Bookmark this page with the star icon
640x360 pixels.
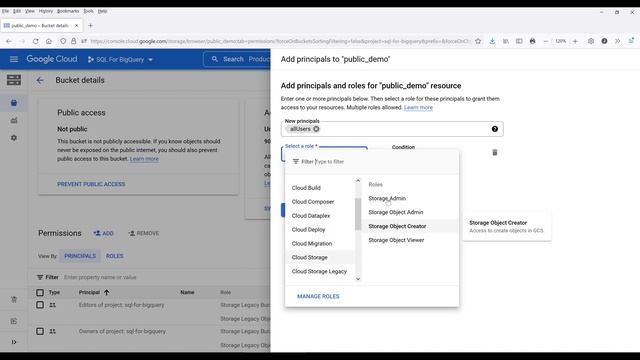coord(478,41)
